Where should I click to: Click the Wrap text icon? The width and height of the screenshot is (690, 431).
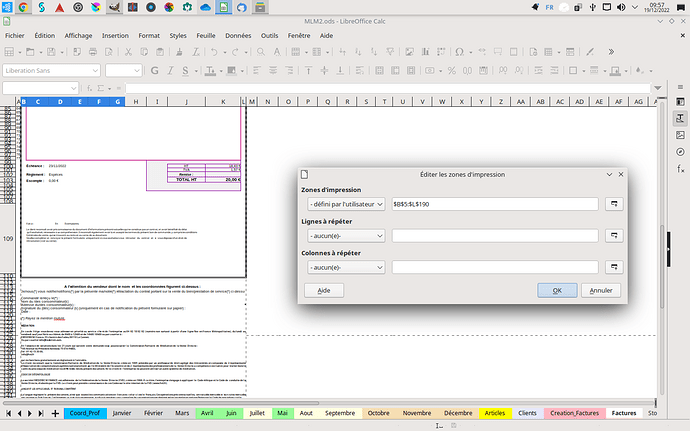(x=360, y=70)
